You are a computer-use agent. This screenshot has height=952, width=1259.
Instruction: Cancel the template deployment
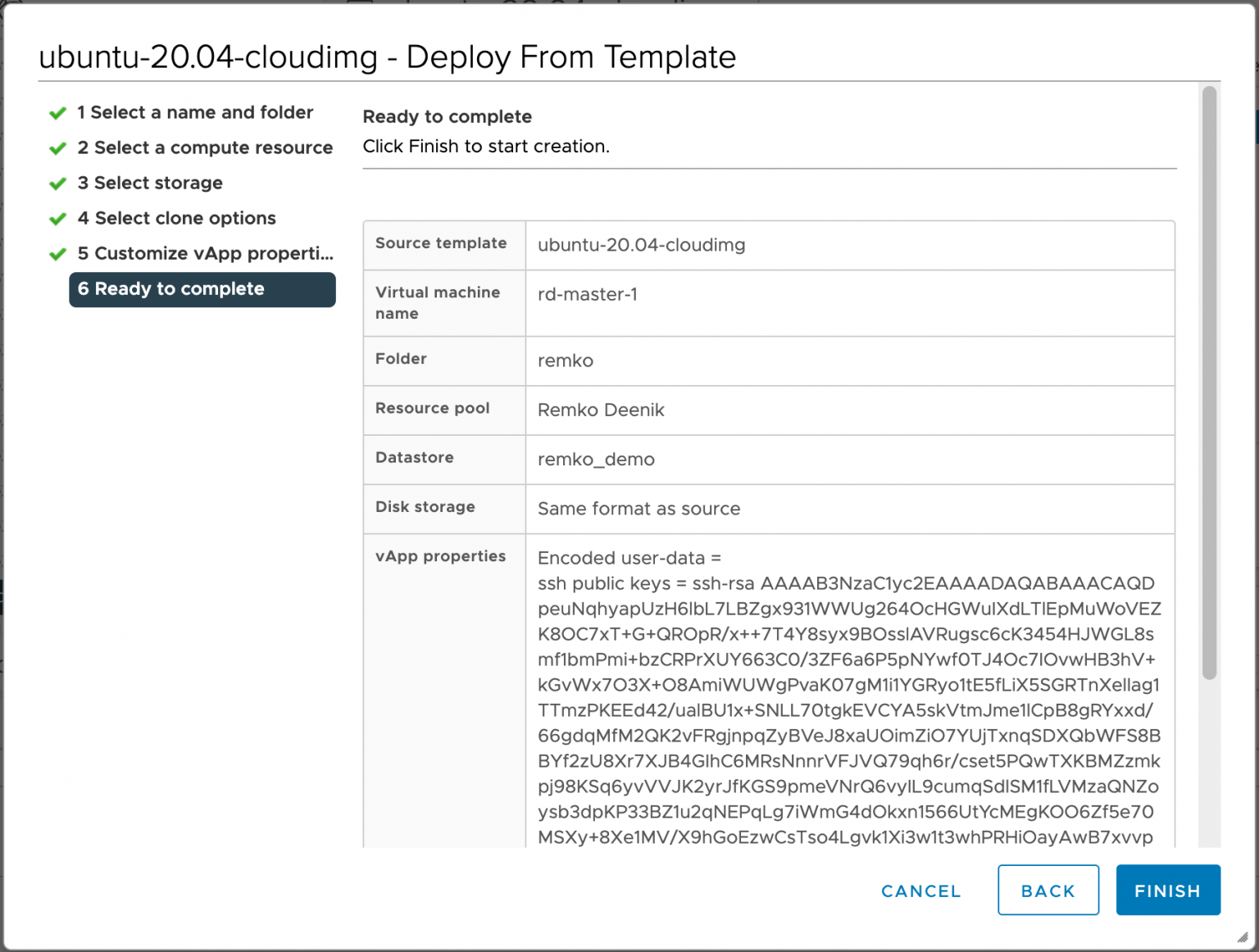(x=920, y=891)
